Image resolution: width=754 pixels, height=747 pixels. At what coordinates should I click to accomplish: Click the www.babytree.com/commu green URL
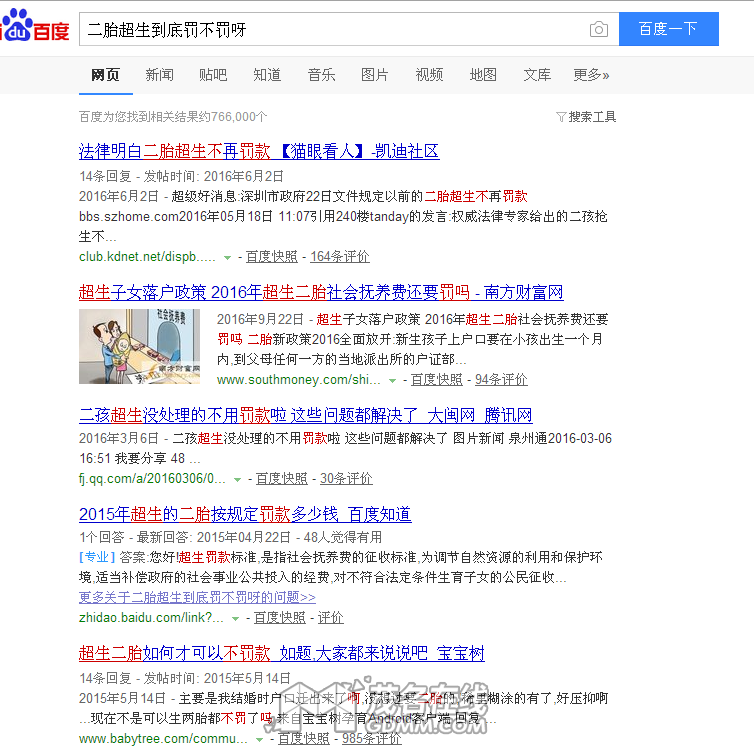pos(163,739)
